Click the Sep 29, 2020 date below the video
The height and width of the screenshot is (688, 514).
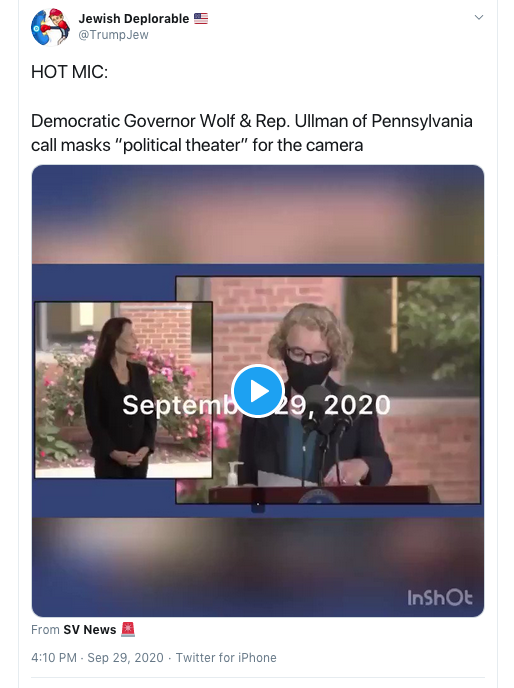125,658
